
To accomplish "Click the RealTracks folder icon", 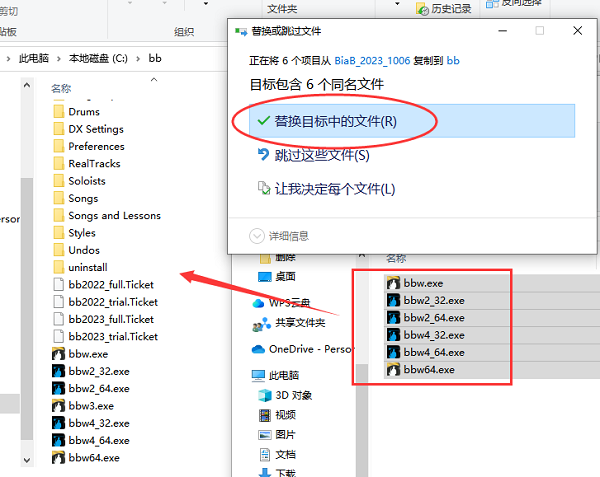I will pyautogui.click(x=59, y=163).
